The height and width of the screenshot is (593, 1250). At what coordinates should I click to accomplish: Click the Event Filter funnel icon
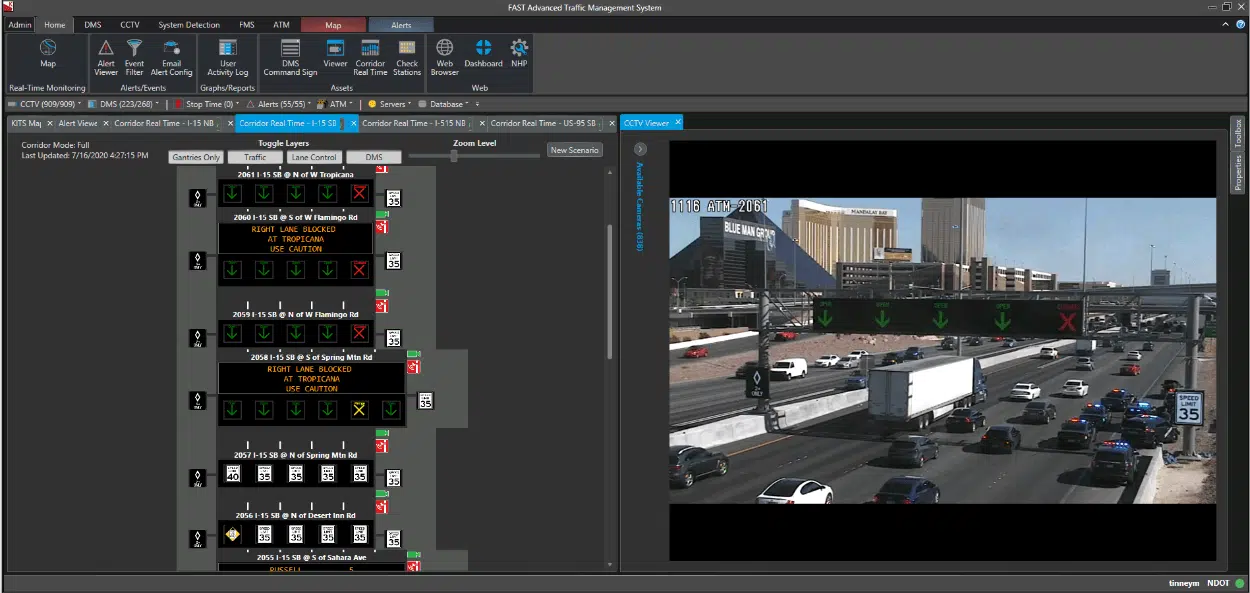[134, 56]
